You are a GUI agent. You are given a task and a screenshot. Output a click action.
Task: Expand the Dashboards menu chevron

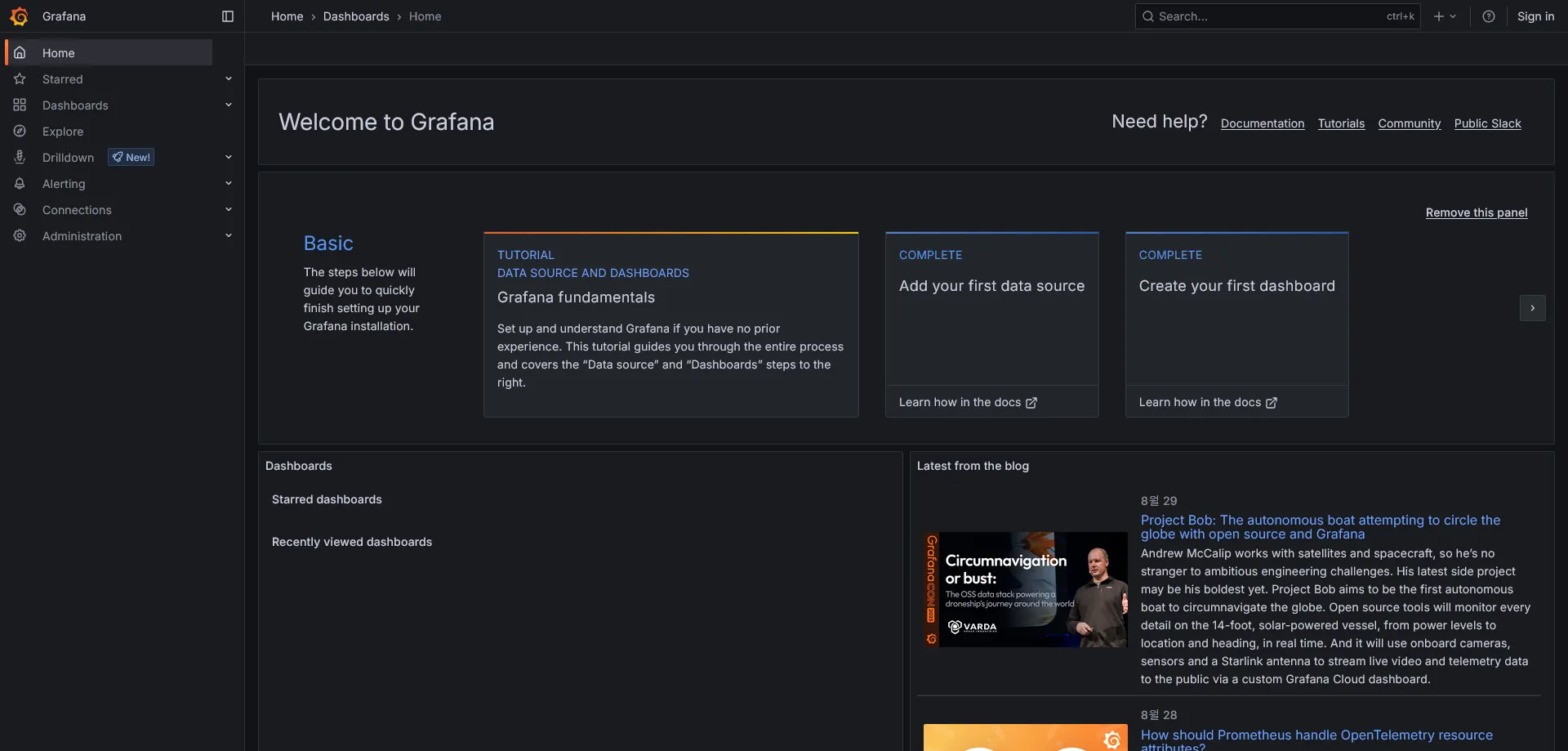pos(229,105)
